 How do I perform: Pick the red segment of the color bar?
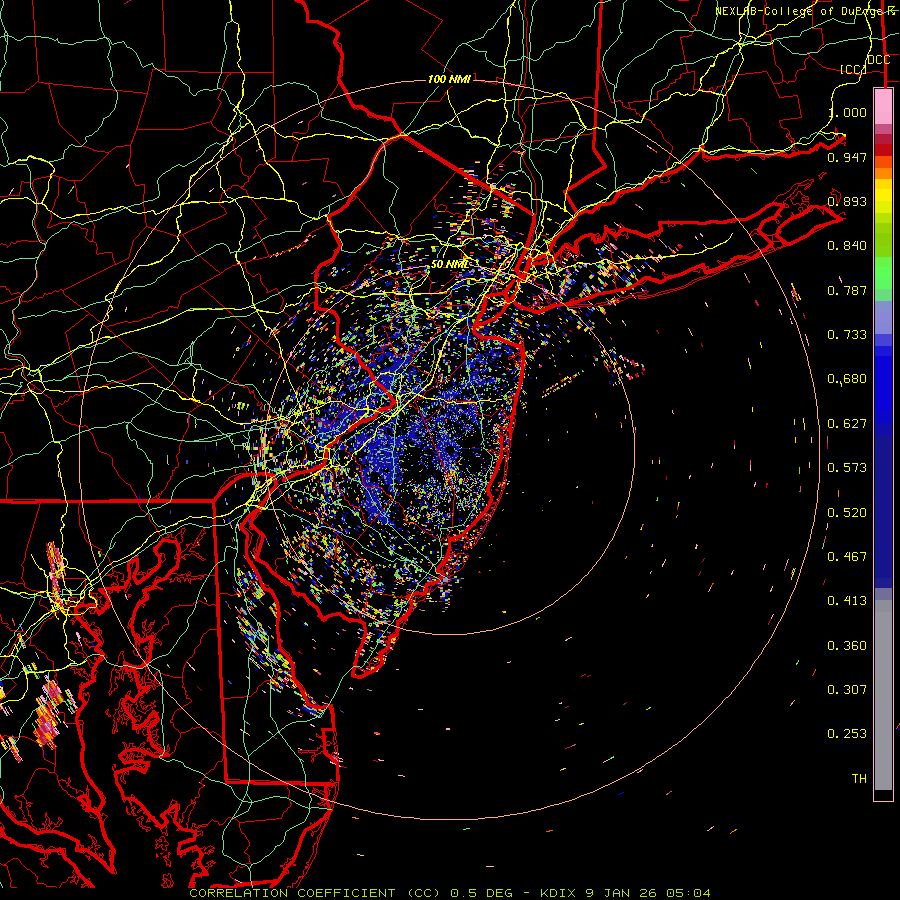coord(883,150)
